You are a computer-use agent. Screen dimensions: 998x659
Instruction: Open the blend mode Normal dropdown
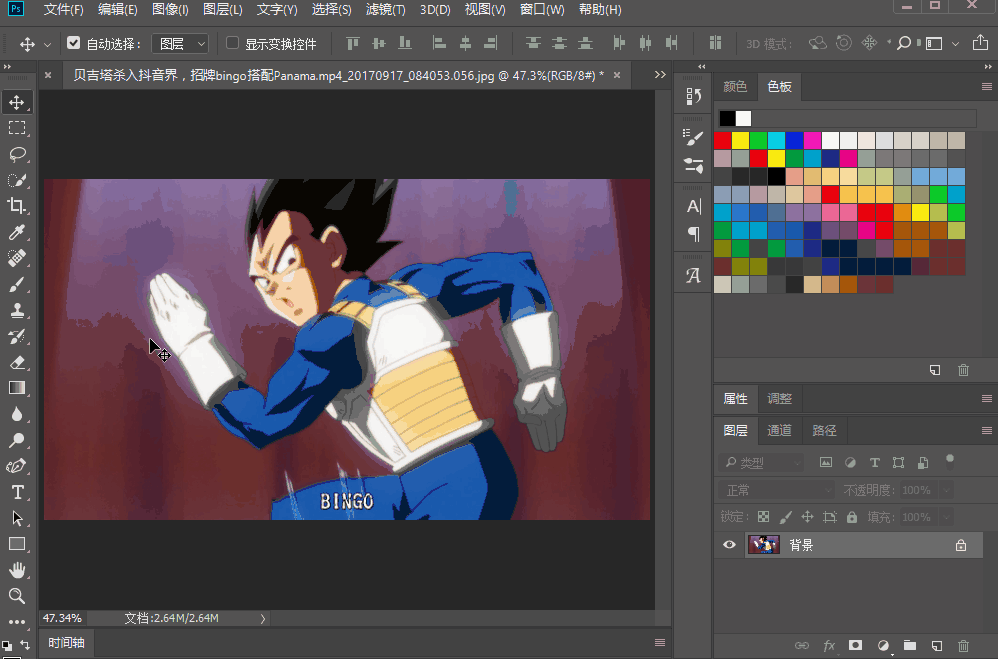pyautogui.click(x=777, y=490)
